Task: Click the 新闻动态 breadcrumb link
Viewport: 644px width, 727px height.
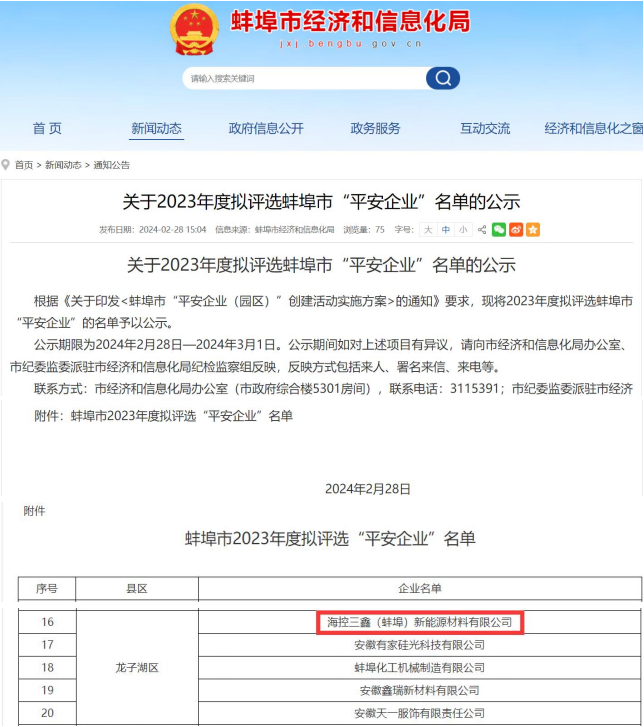Action: pyautogui.click(x=64, y=165)
